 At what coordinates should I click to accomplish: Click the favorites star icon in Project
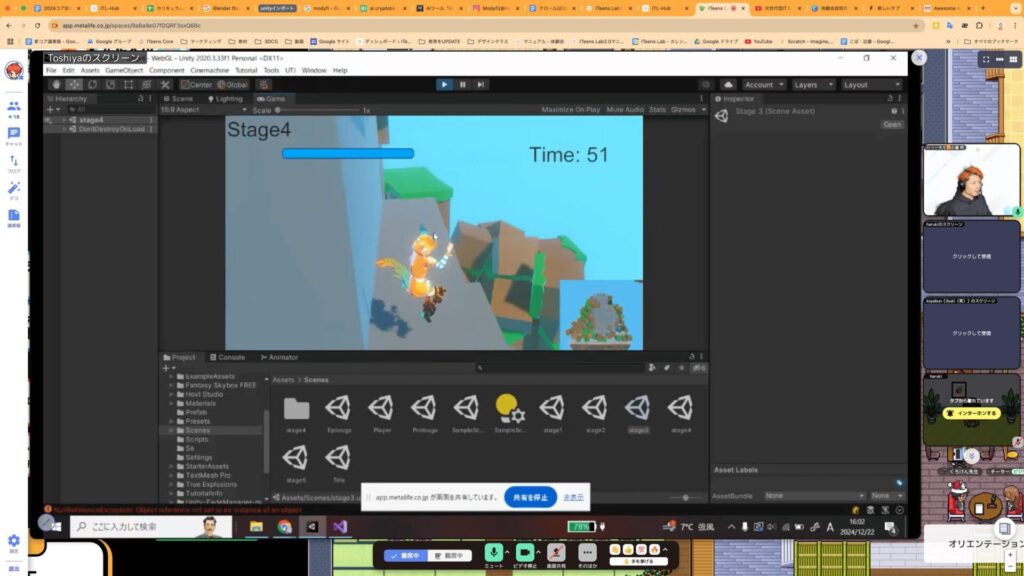pos(682,368)
